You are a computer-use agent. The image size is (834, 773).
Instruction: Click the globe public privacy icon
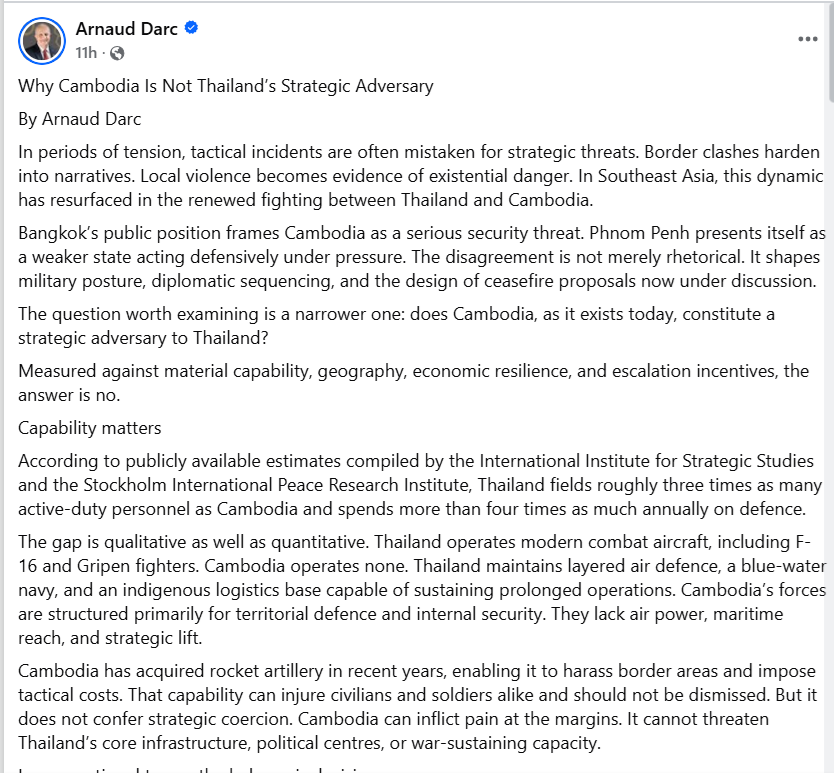point(117,52)
